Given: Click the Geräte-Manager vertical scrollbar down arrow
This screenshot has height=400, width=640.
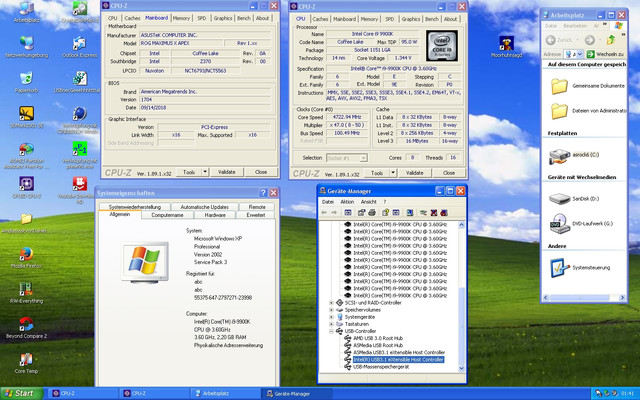Looking at the screenshot, I should (x=462, y=368).
